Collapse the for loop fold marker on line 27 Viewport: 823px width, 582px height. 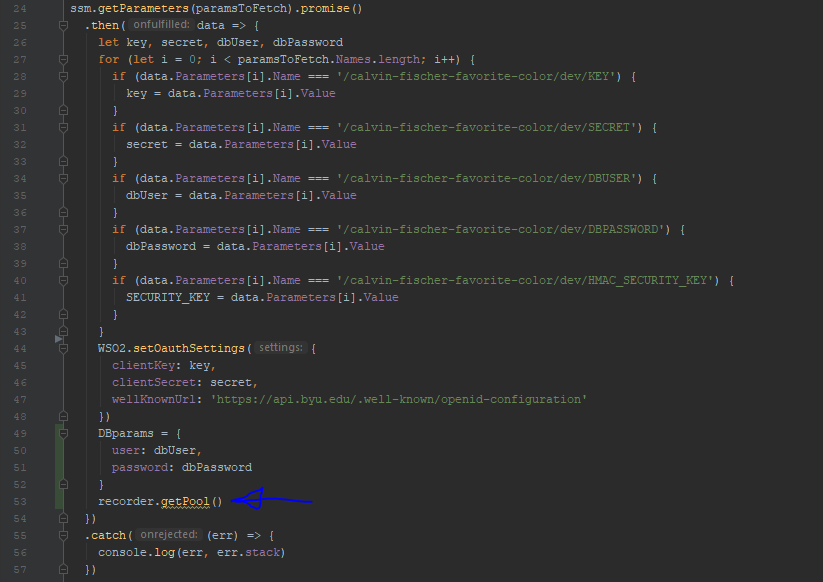[64, 59]
